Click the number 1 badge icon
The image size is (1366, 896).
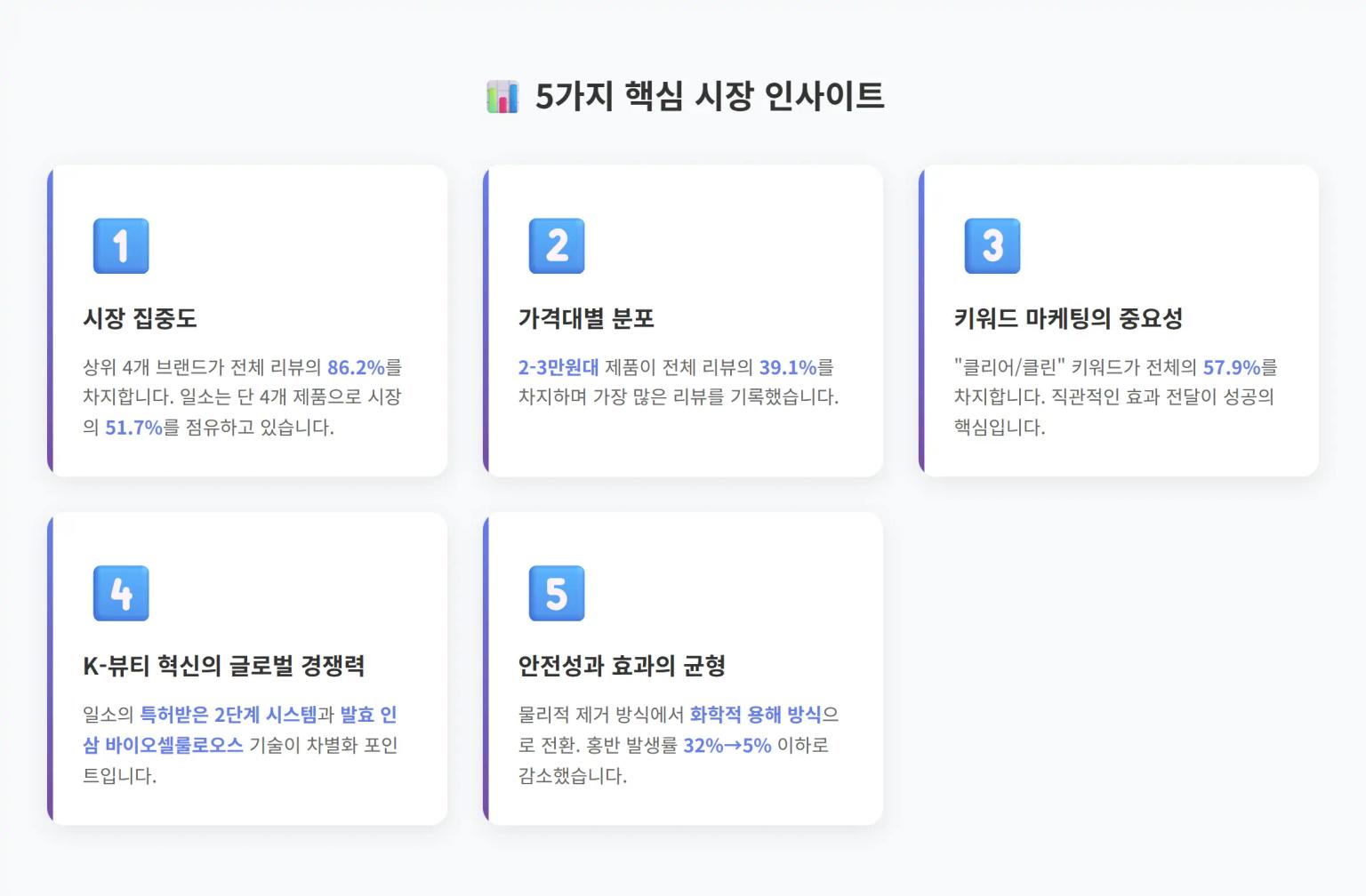point(121,245)
